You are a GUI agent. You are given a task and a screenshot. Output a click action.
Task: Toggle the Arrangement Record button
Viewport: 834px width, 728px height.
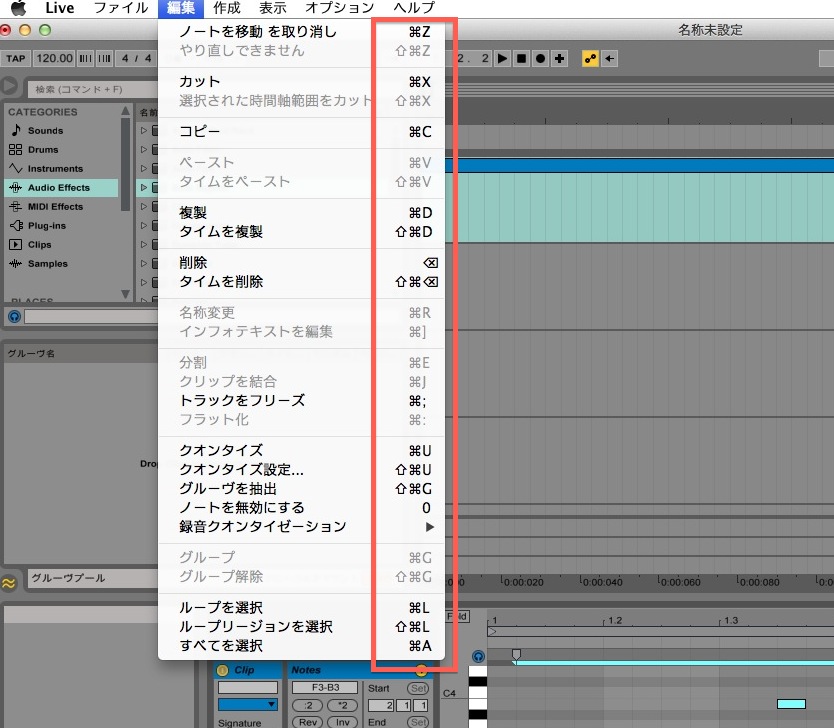click(x=540, y=58)
